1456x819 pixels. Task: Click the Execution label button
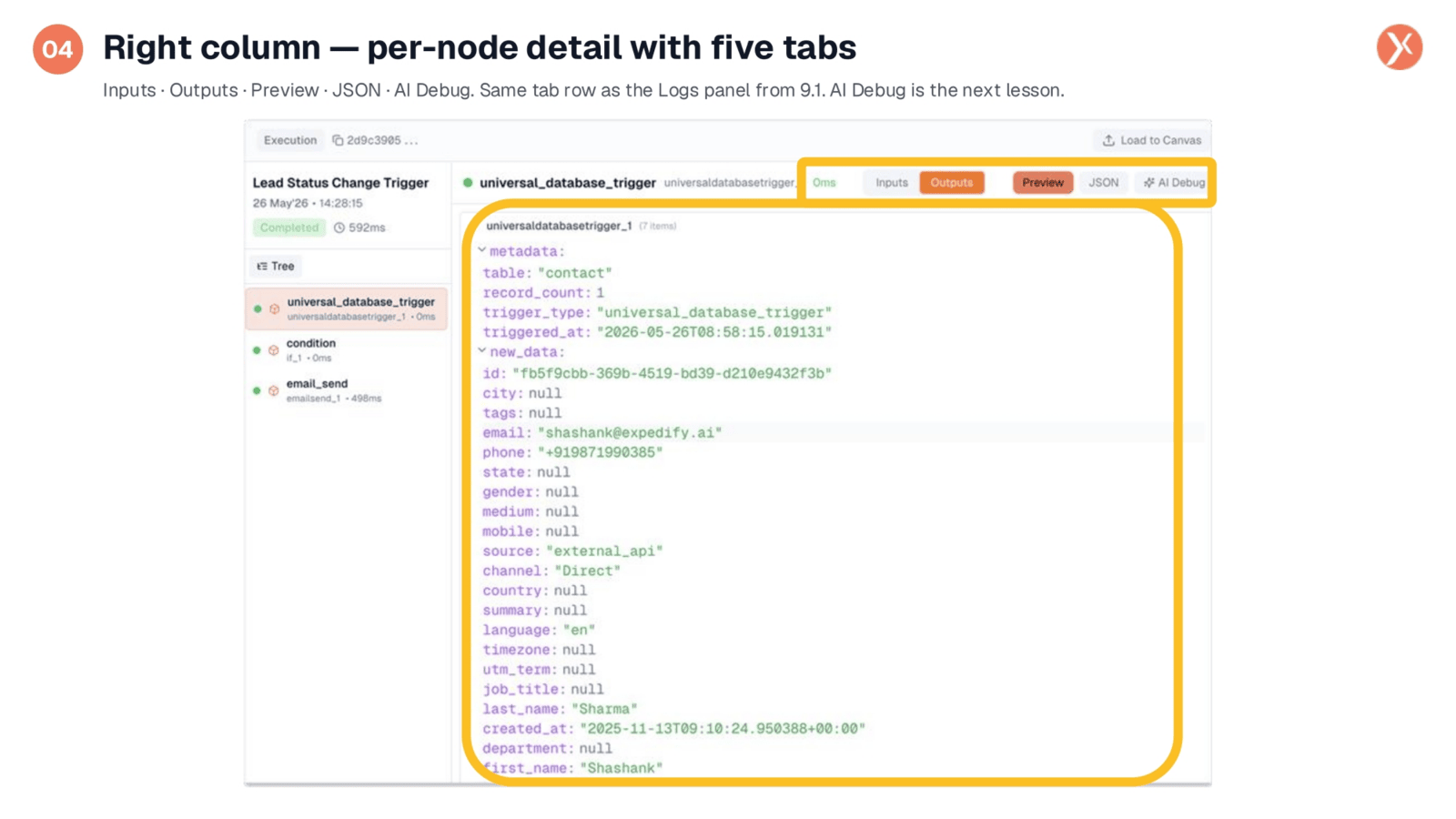290,140
